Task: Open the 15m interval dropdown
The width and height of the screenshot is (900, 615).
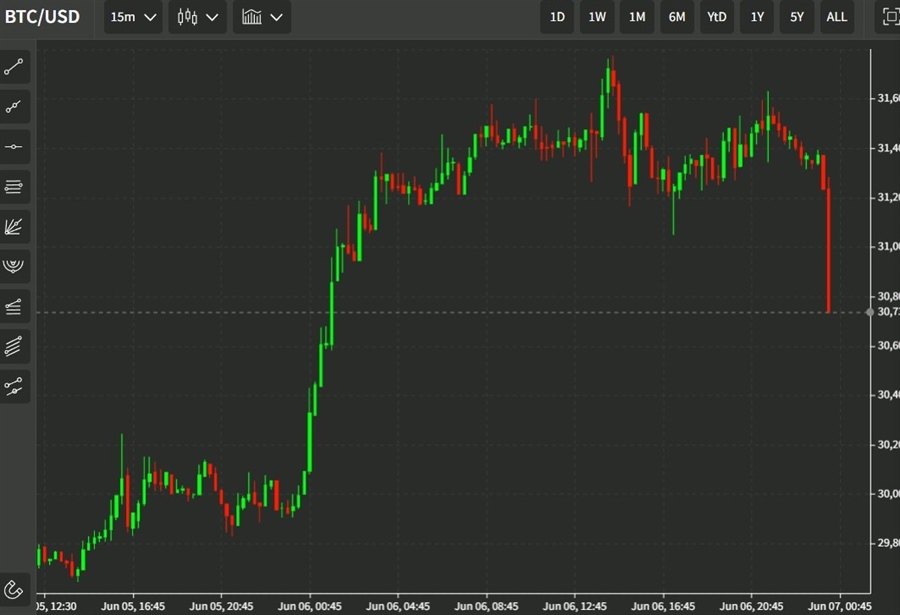Action: pos(133,17)
